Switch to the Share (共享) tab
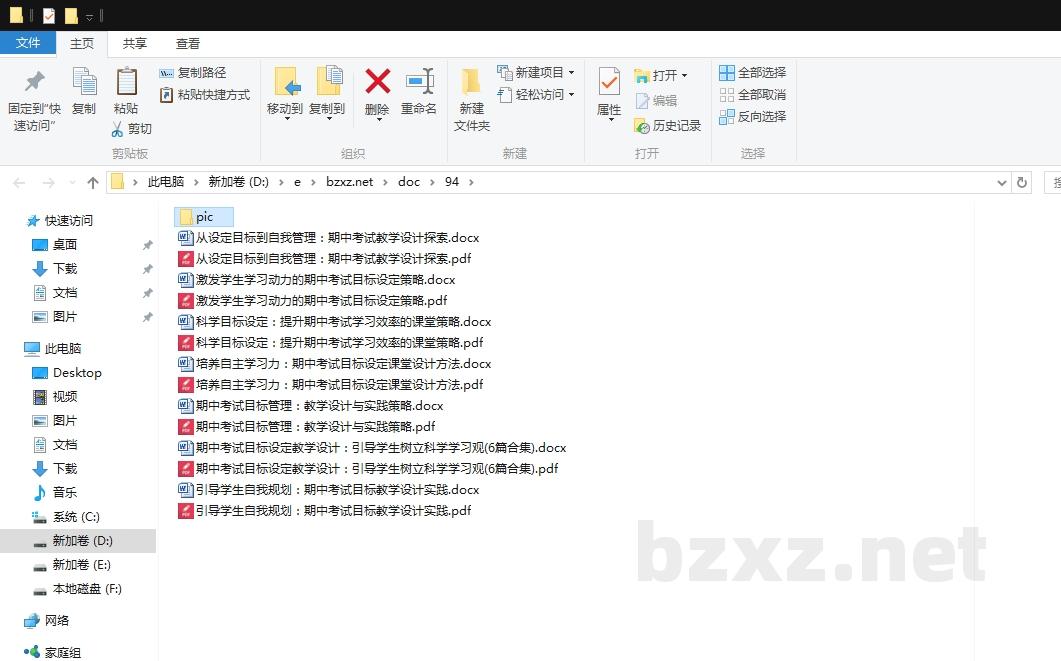This screenshot has width=1061, height=661. 134,43
